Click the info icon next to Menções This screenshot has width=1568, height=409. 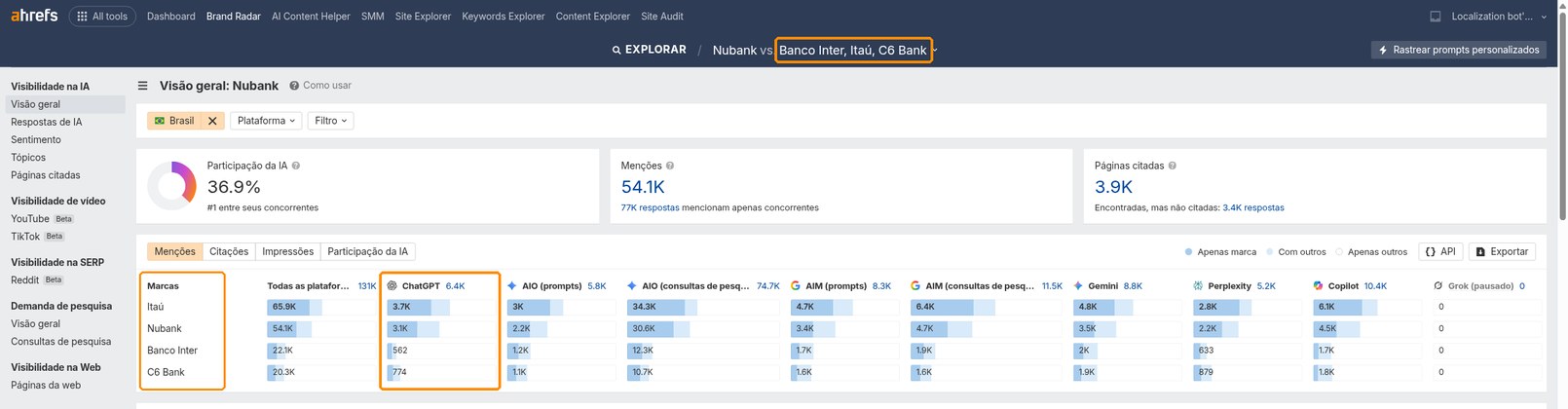[x=670, y=166]
